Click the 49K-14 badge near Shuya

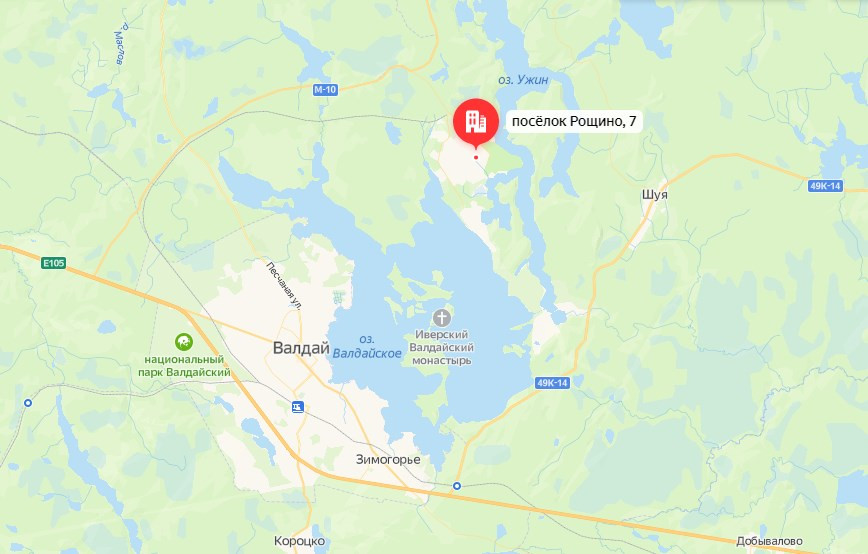point(825,186)
